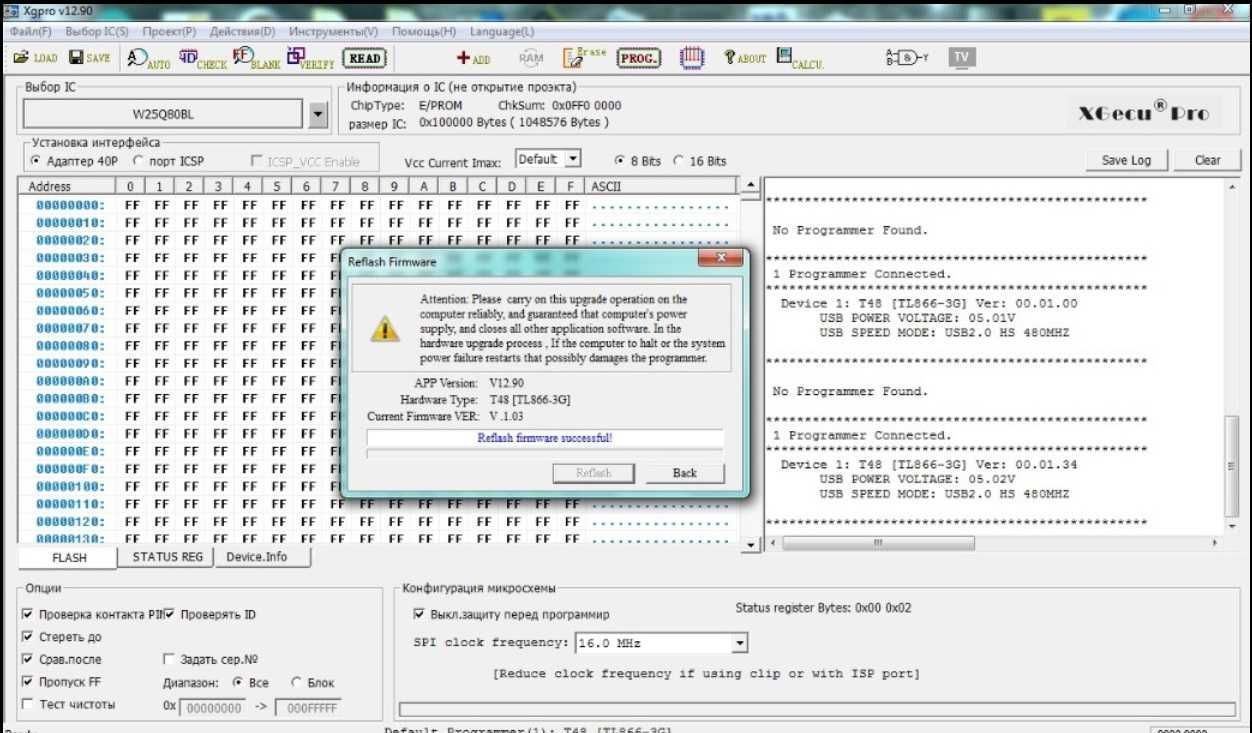Click the READ chip button
Viewport: 1252px width, 733px height.
(364, 58)
